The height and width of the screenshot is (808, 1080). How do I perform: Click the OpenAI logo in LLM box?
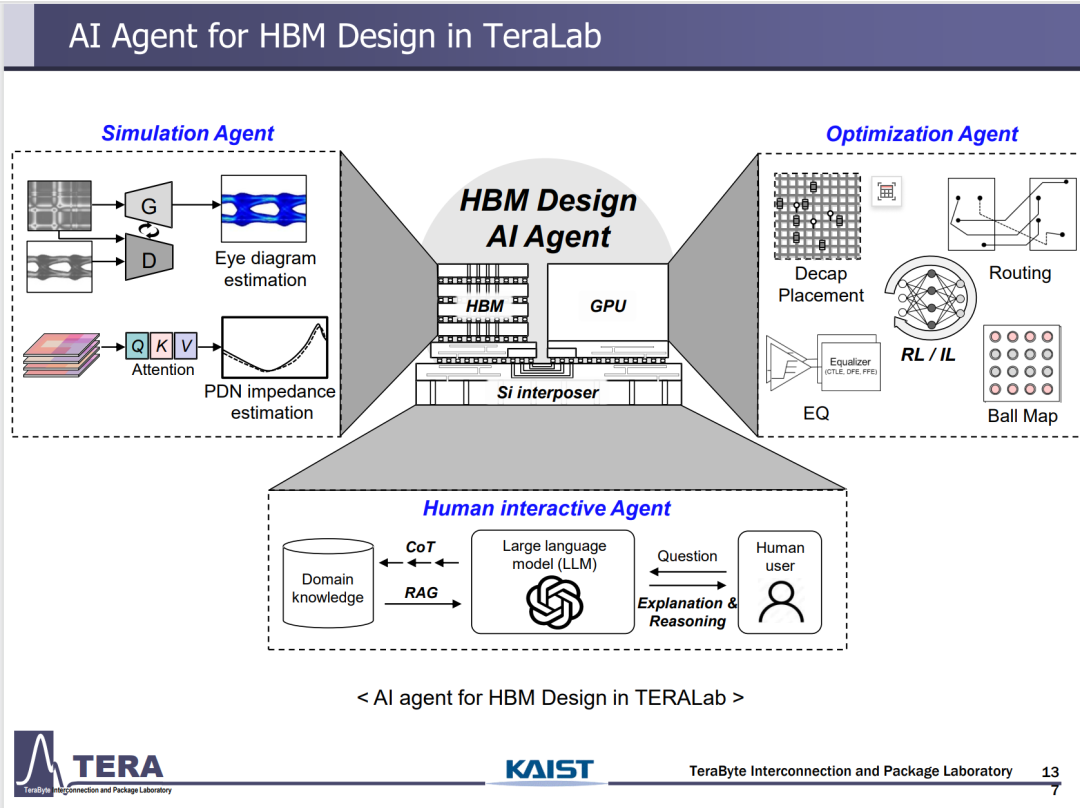click(554, 602)
